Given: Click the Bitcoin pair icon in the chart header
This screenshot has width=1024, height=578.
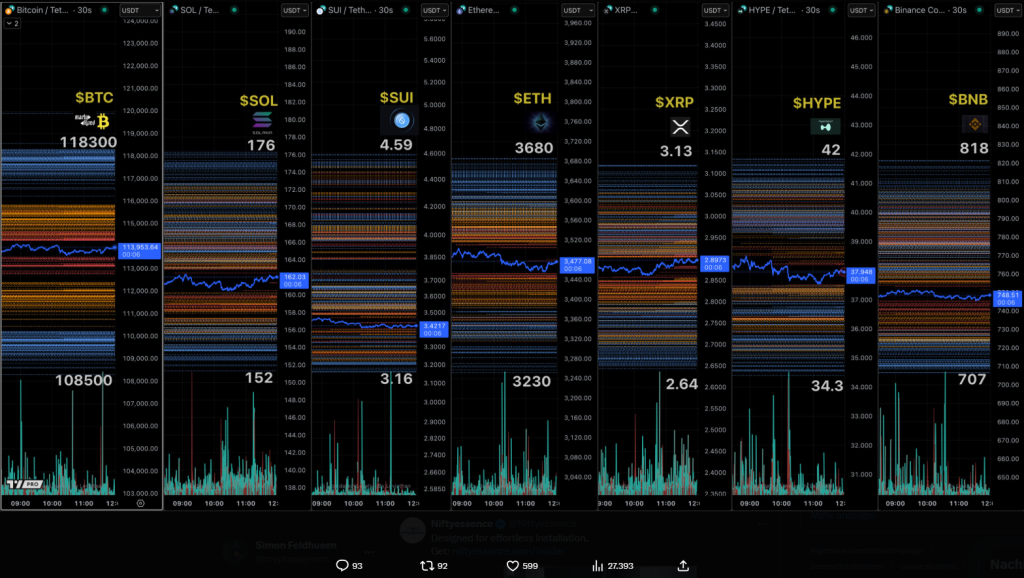Looking at the screenshot, I should [9, 10].
